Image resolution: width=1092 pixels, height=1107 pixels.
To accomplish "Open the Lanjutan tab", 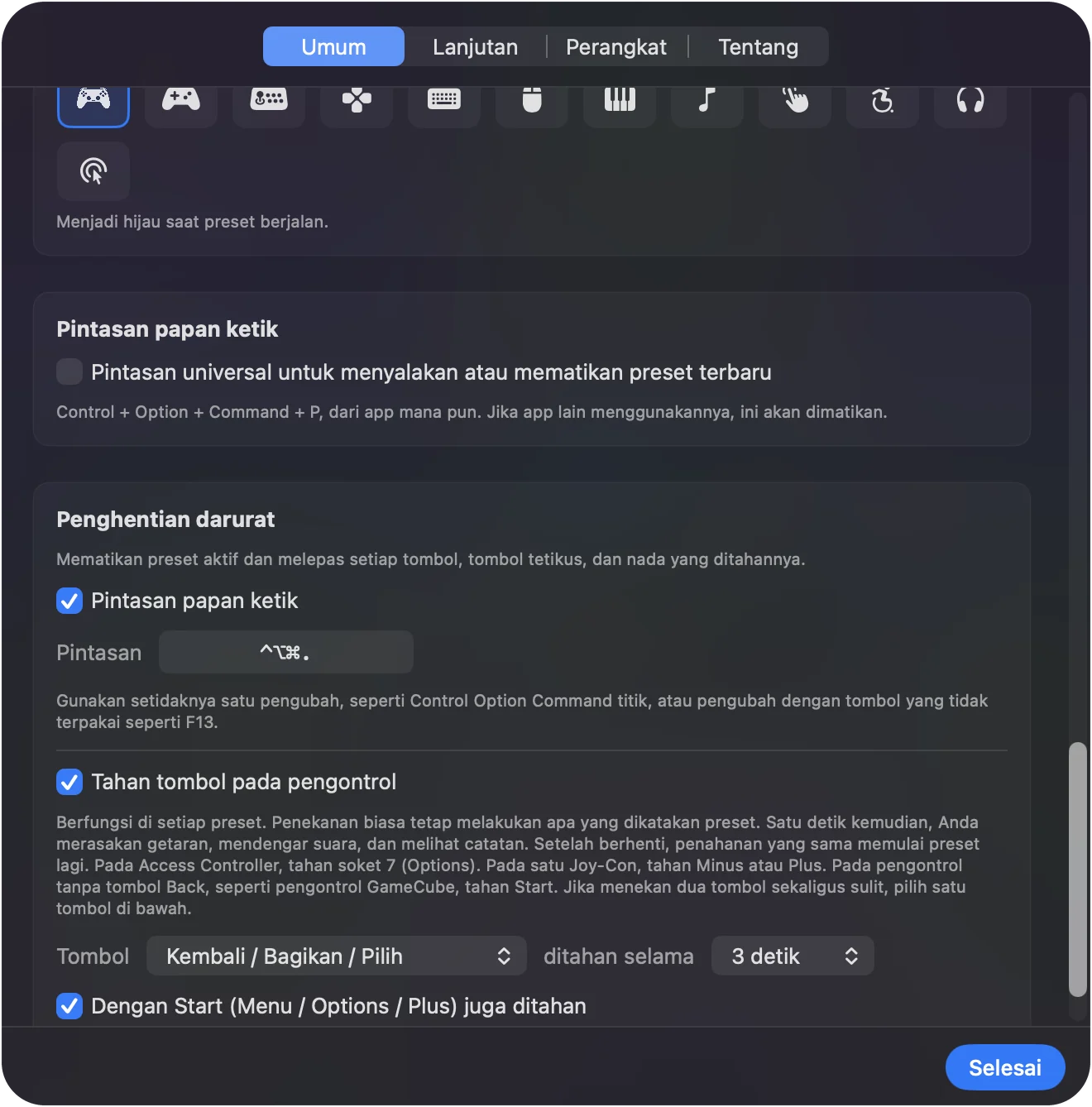I will 476,47.
